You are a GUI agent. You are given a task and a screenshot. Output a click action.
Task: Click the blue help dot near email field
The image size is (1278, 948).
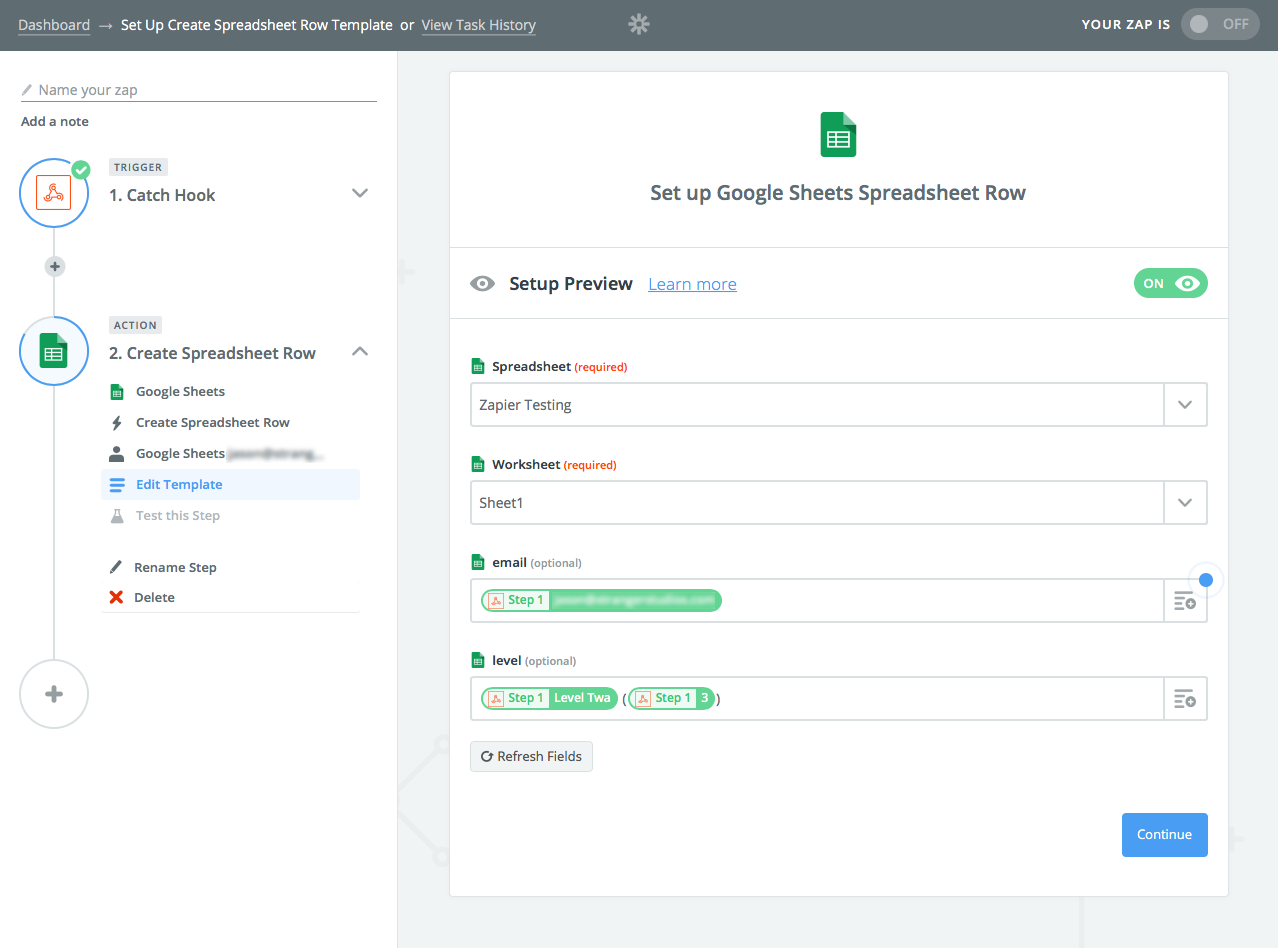pyautogui.click(x=1206, y=580)
